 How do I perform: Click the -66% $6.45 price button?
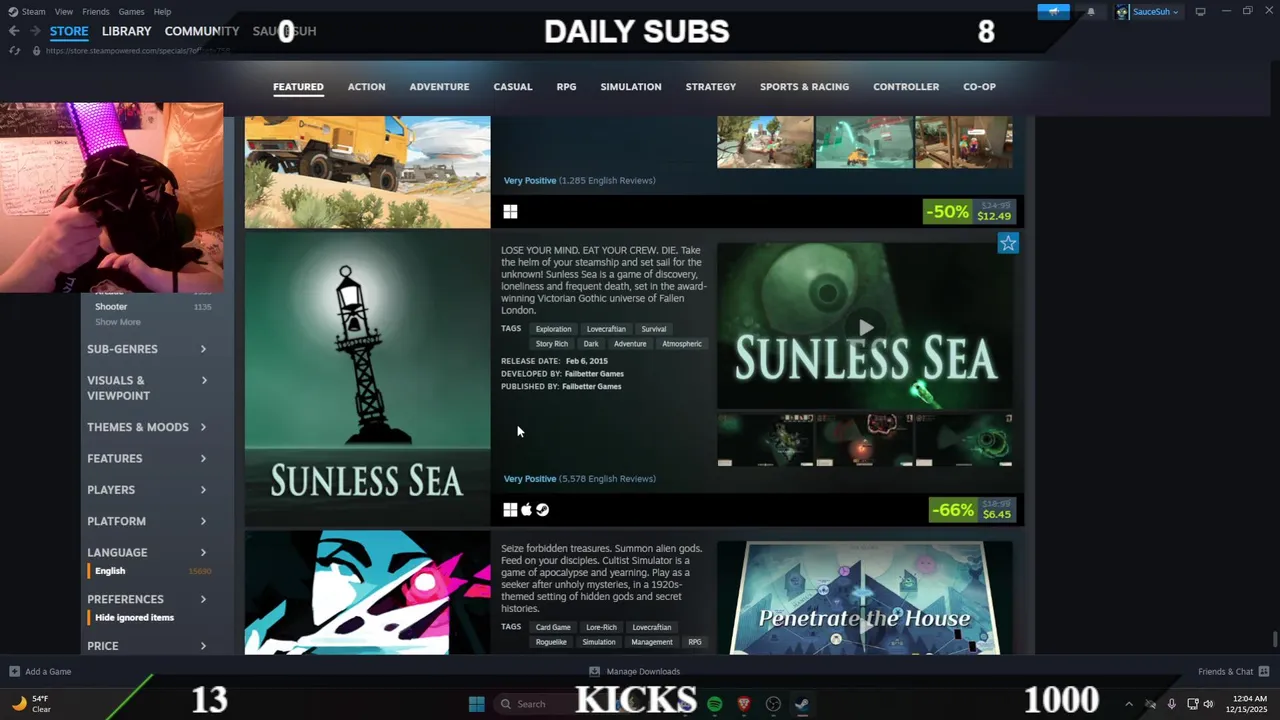[x=971, y=510]
